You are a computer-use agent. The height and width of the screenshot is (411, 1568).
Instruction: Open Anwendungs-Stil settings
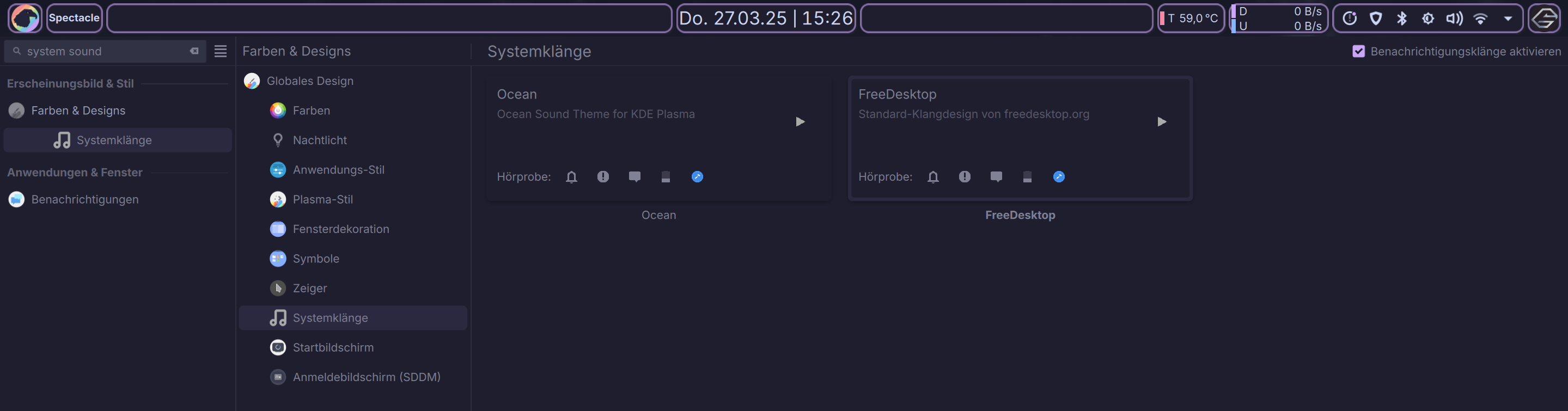click(353, 170)
